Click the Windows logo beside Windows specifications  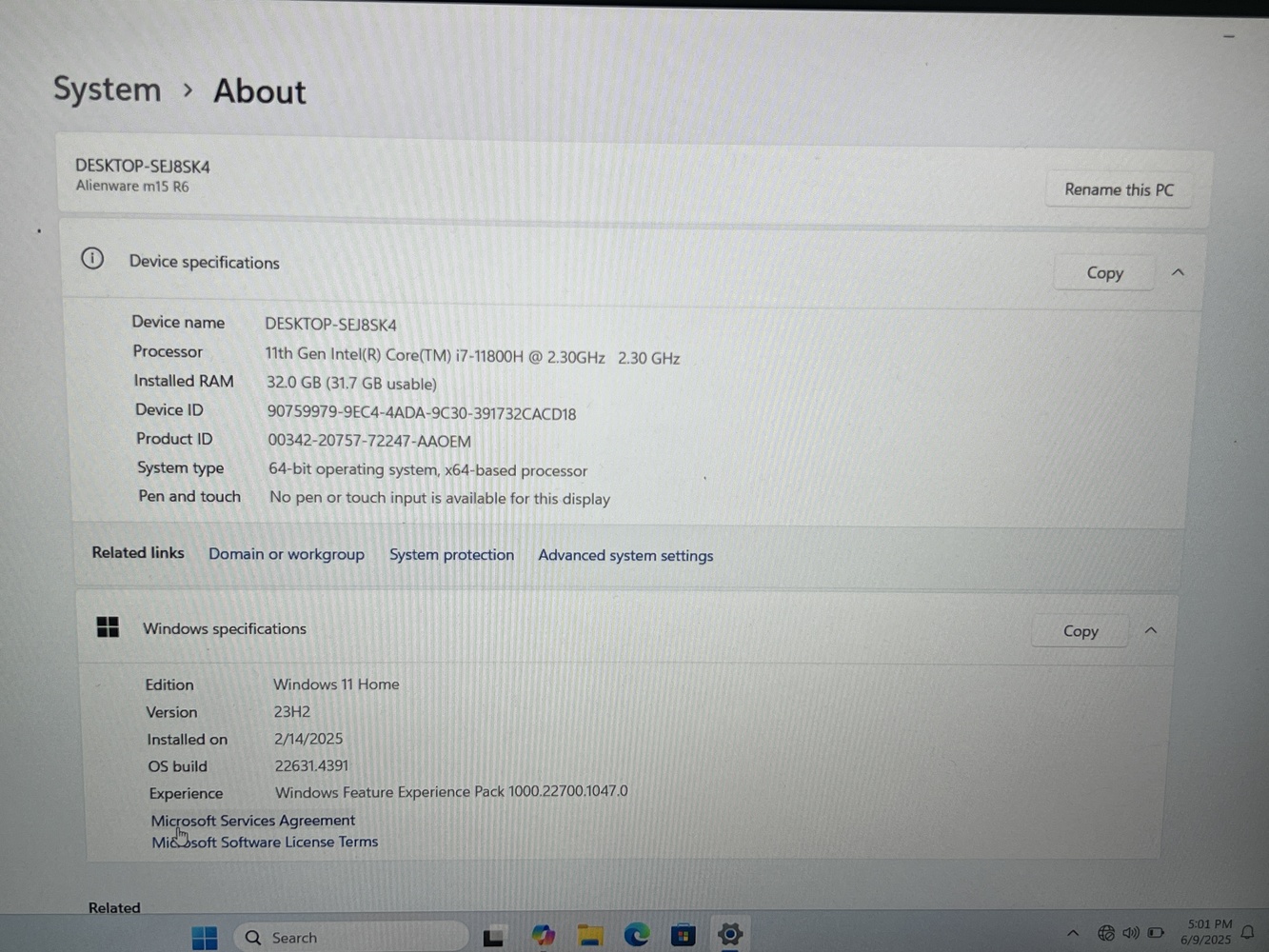(108, 626)
